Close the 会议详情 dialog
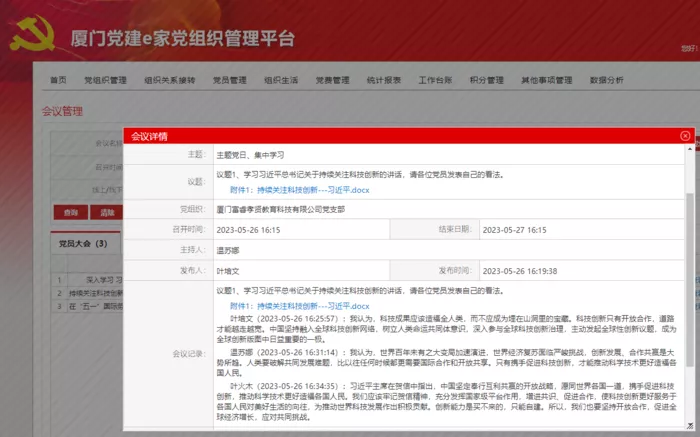 coord(685,136)
